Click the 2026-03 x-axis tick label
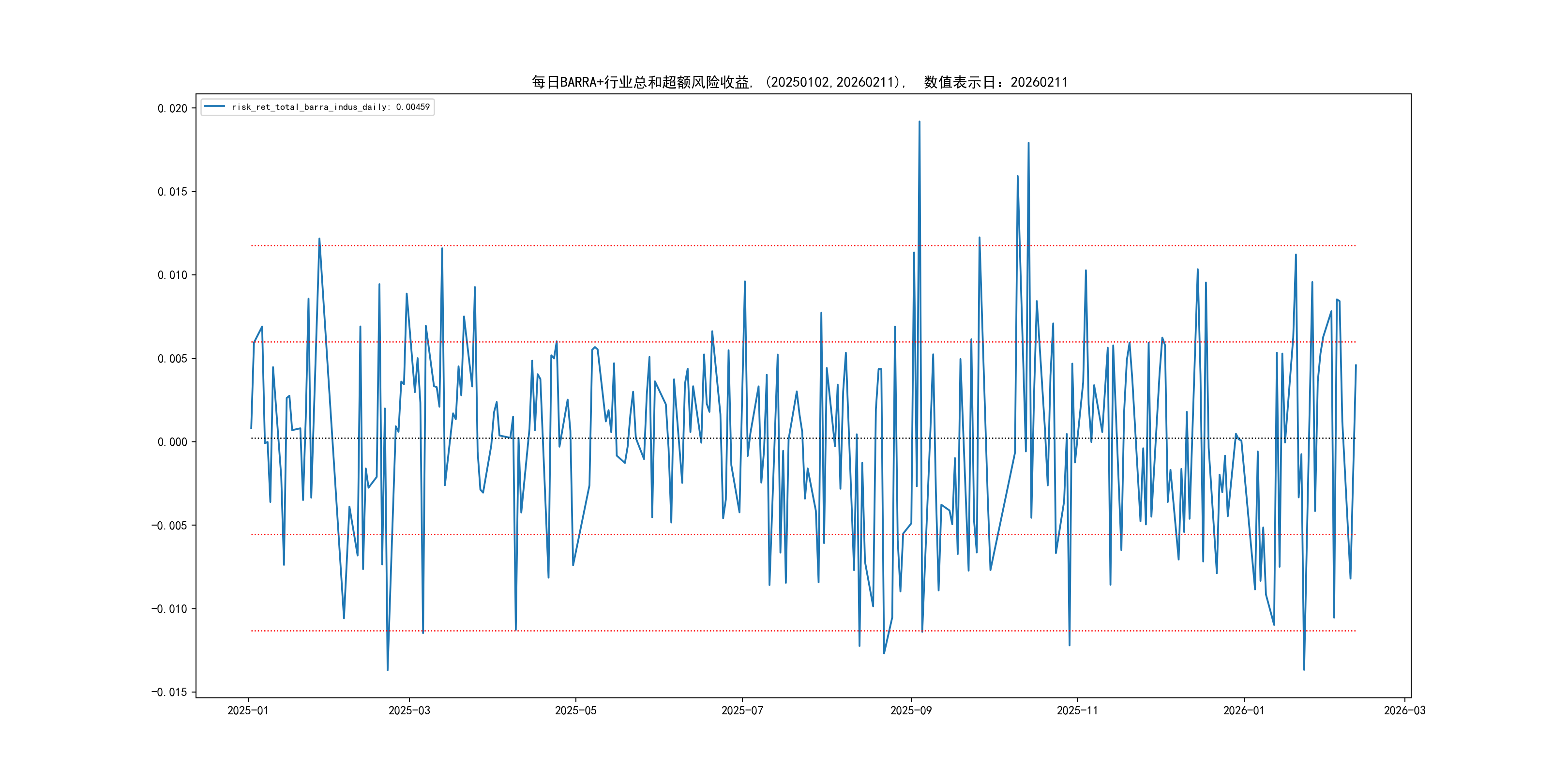1568x784 pixels. (1404, 710)
